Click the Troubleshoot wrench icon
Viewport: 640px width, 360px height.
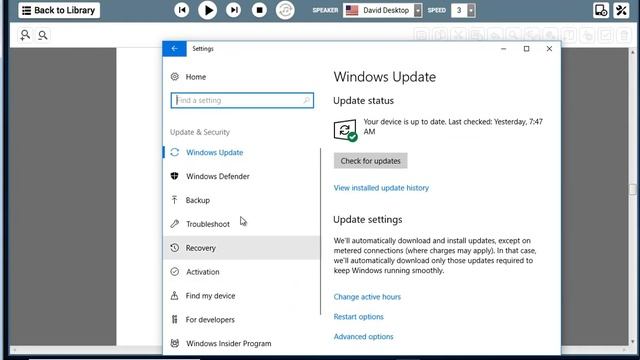(x=175, y=224)
